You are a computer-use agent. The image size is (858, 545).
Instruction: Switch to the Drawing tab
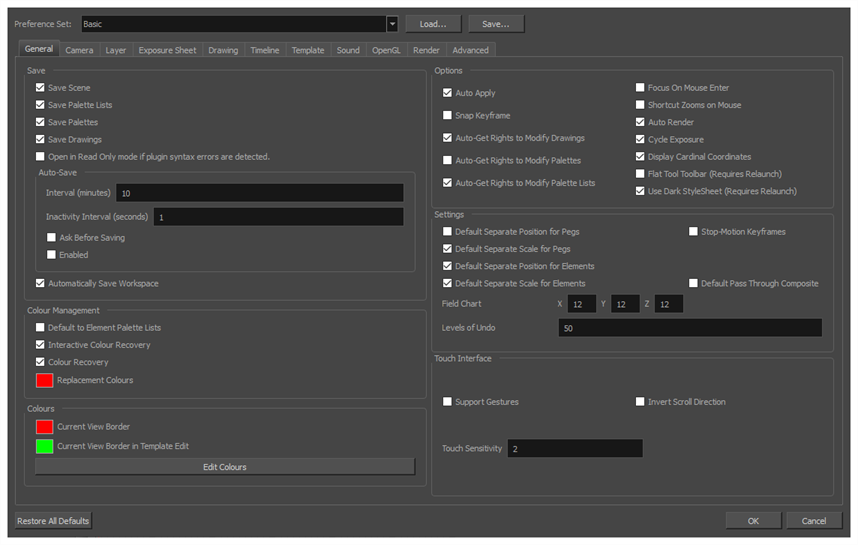223,50
